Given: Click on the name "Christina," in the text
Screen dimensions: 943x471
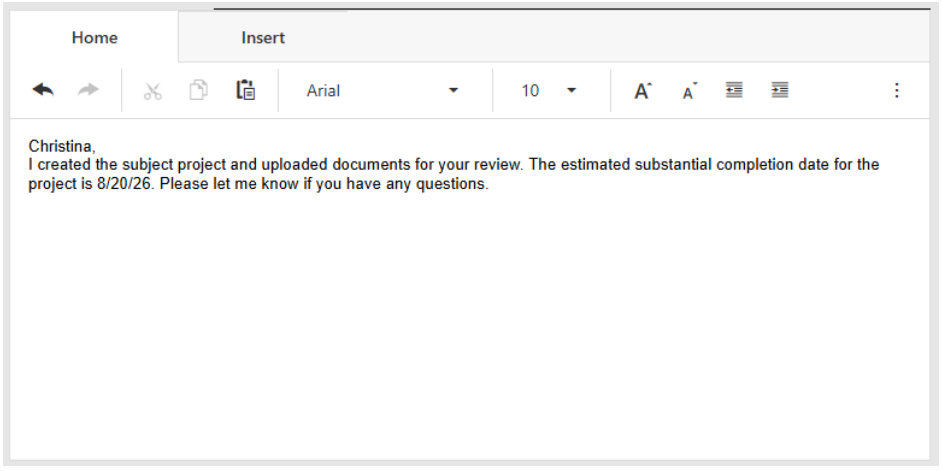Looking at the screenshot, I should [61, 147].
